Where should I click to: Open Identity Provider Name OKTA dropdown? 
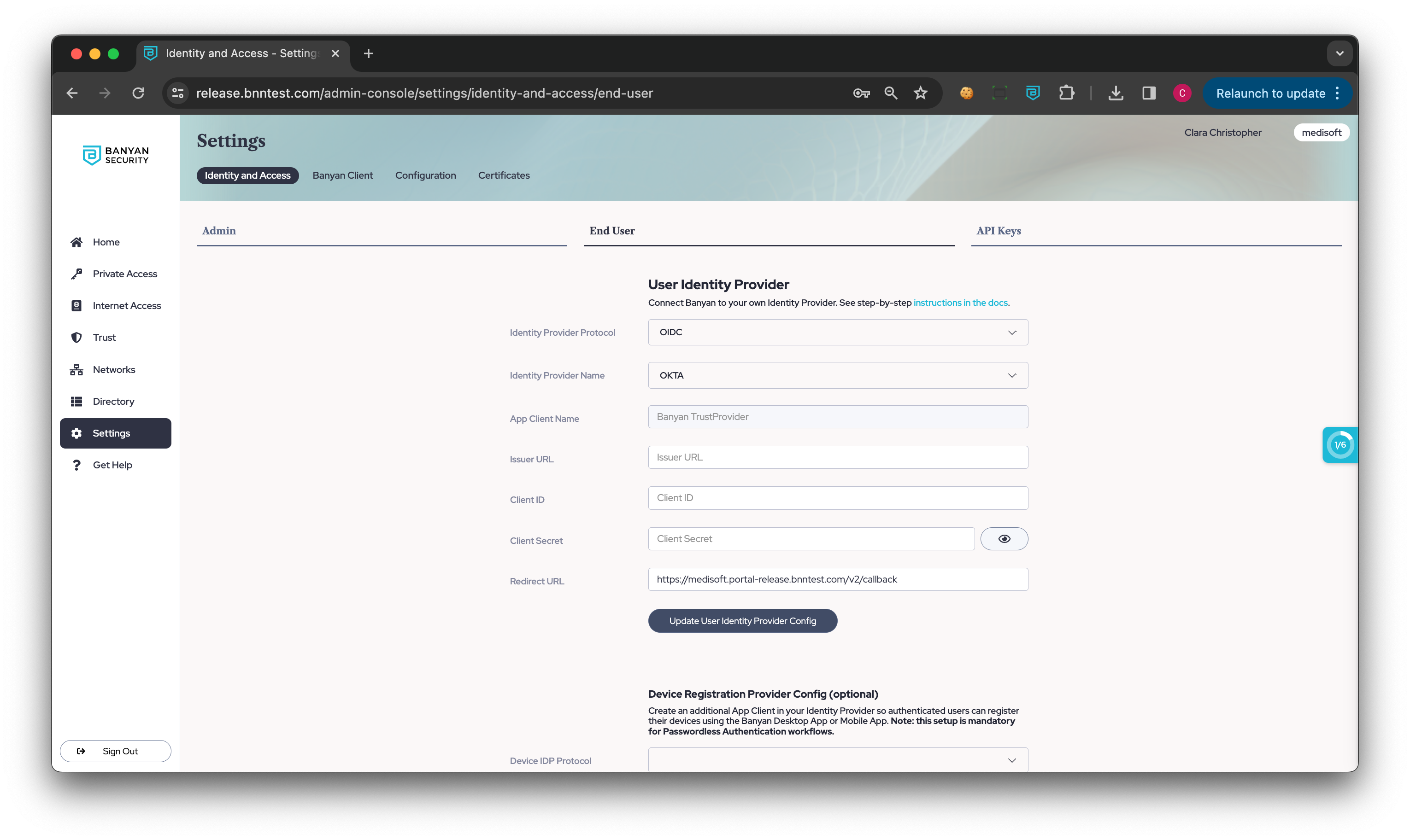838,375
